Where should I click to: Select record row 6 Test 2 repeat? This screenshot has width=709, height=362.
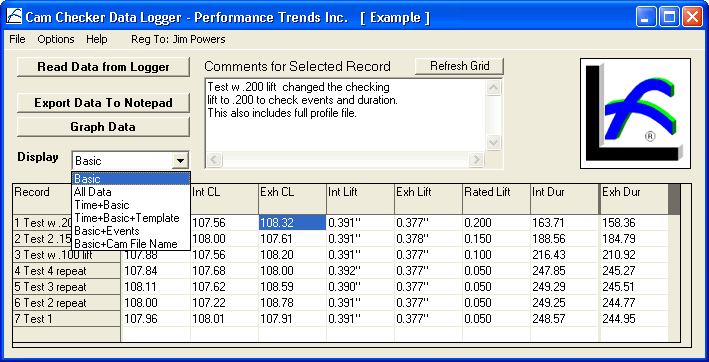pyautogui.click(x=66, y=302)
